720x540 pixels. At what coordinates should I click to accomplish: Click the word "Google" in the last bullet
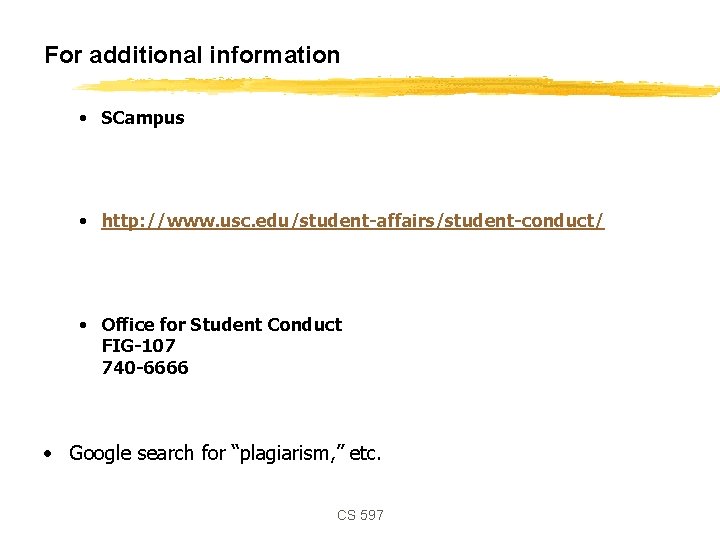point(100,453)
